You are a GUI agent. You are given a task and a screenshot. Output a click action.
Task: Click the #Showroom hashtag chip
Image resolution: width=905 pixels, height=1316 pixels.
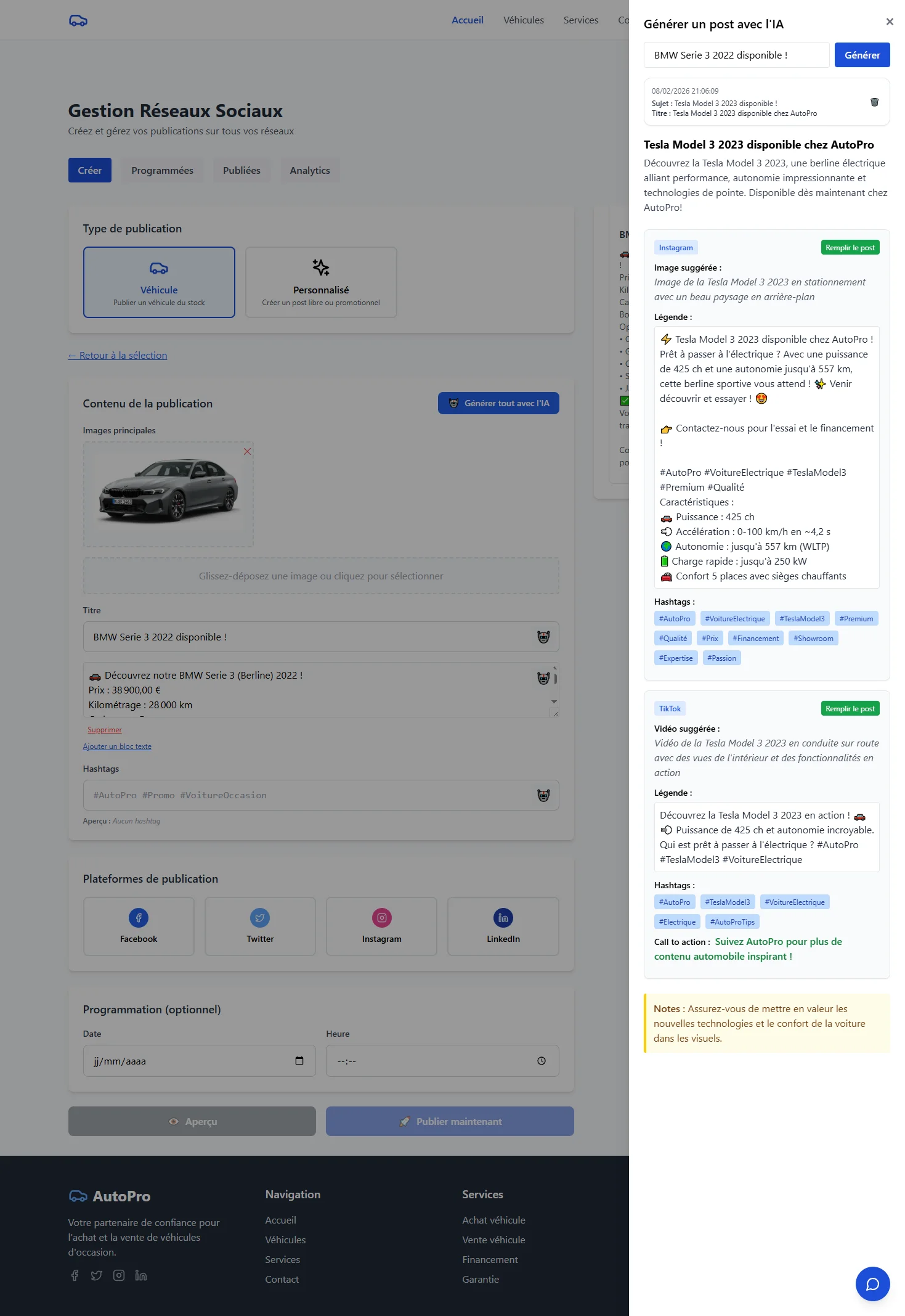(813, 638)
